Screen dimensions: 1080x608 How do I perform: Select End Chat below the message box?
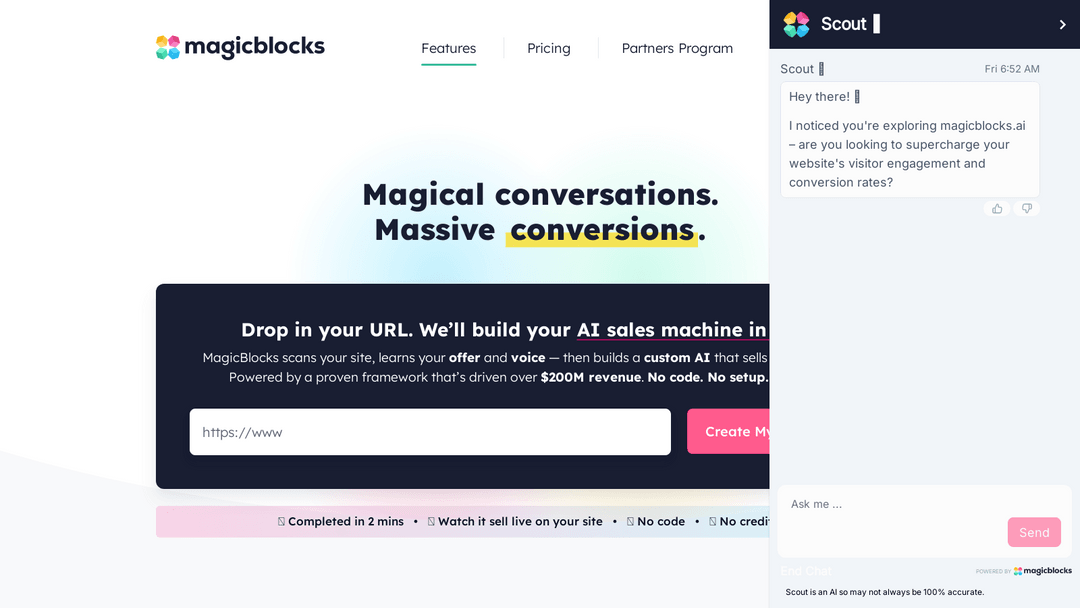click(806, 570)
